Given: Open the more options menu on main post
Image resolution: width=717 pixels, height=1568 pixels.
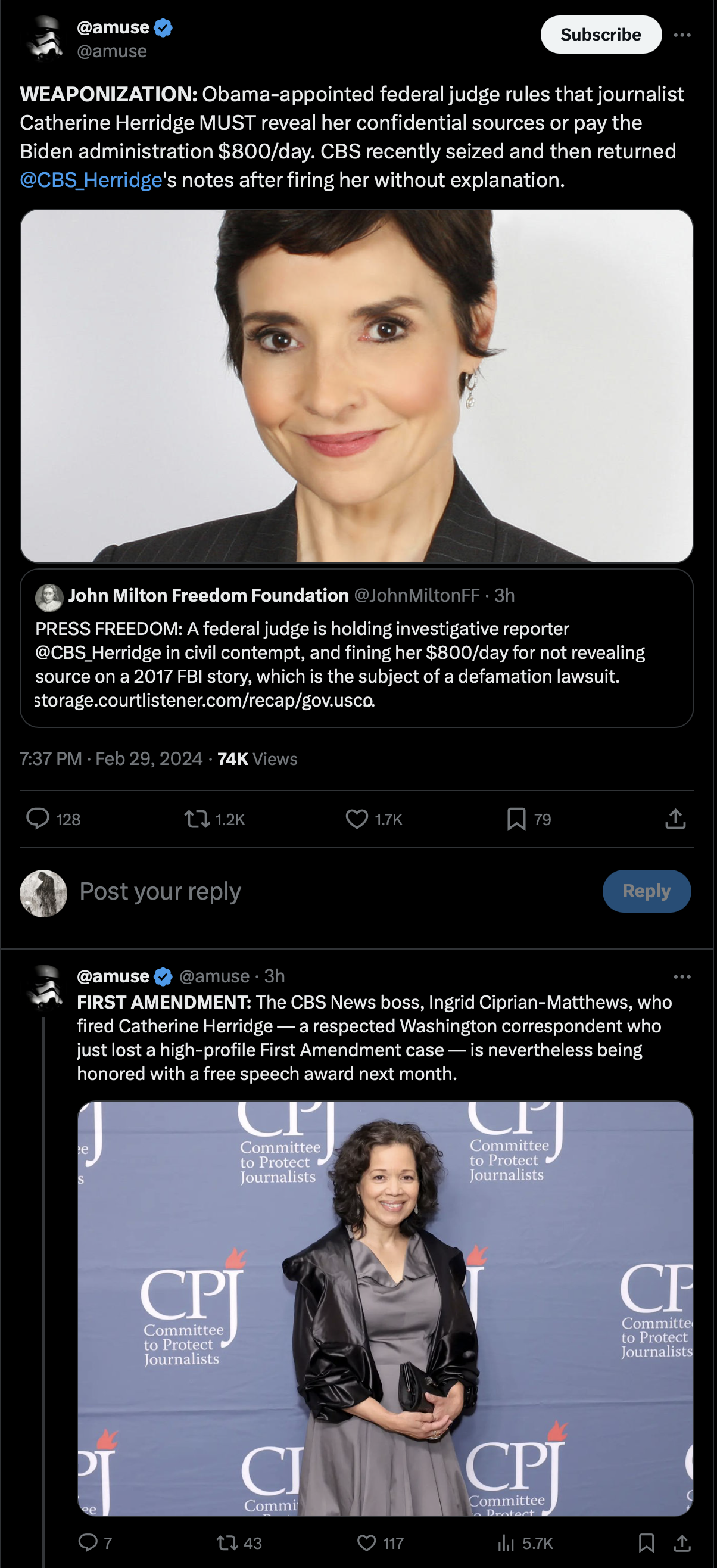Looking at the screenshot, I should (x=682, y=35).
